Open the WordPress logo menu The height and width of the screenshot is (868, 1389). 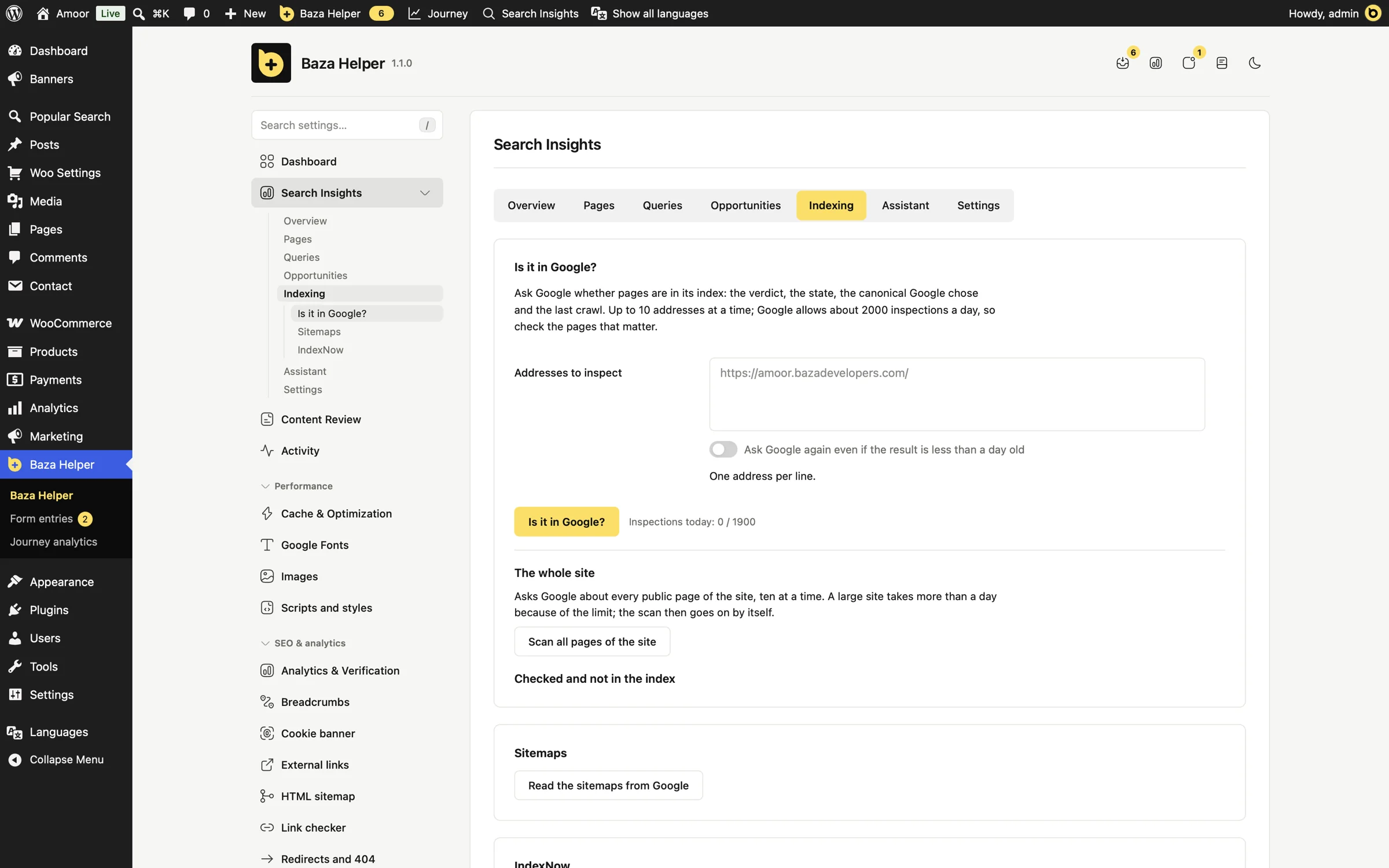pyautogui.click(x=14, y=13)
